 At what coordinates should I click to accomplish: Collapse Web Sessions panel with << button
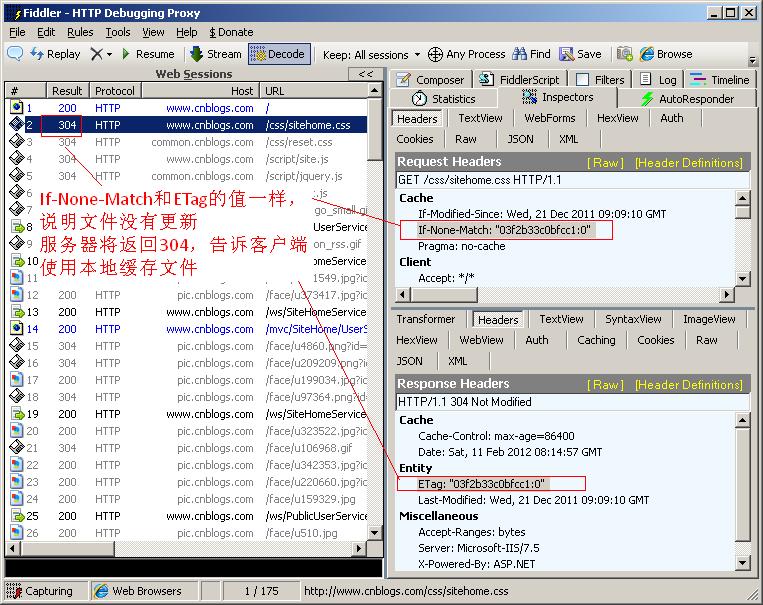point(365,74)
